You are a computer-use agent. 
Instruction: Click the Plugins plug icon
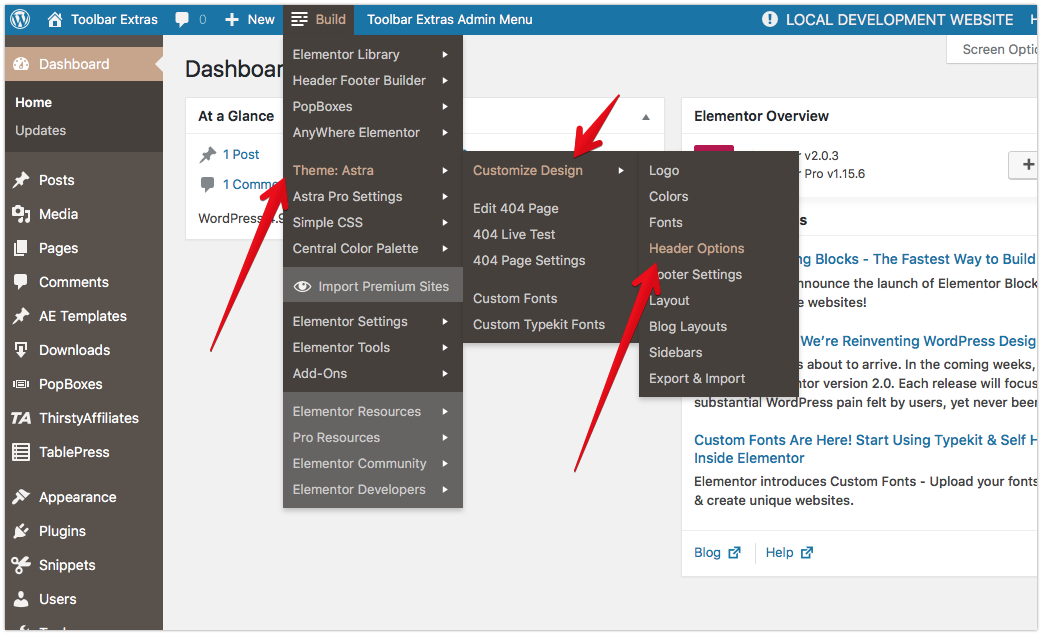pyautogui.click(x=21, y=531)
